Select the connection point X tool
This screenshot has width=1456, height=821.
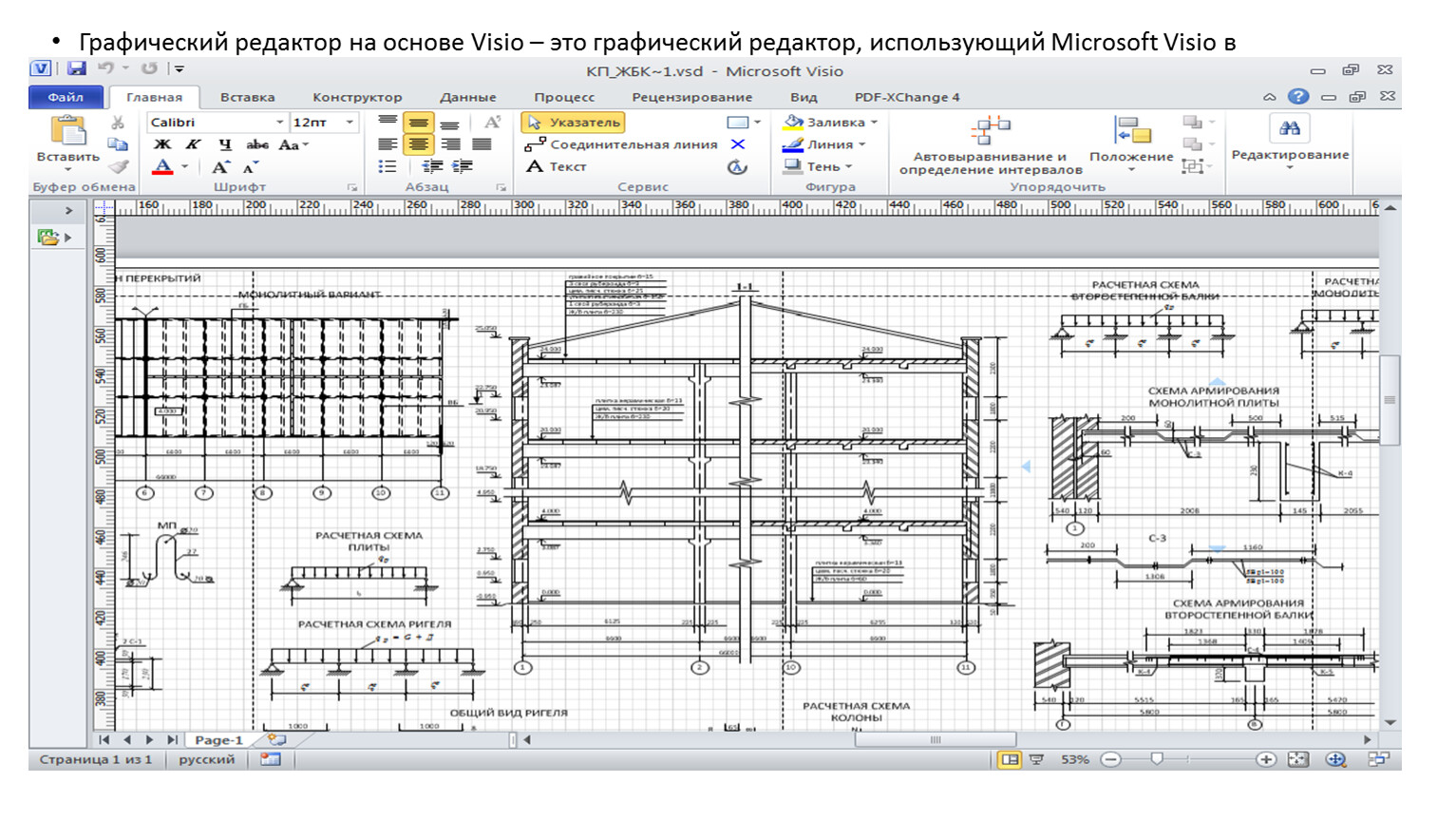(x=738, y=144)
